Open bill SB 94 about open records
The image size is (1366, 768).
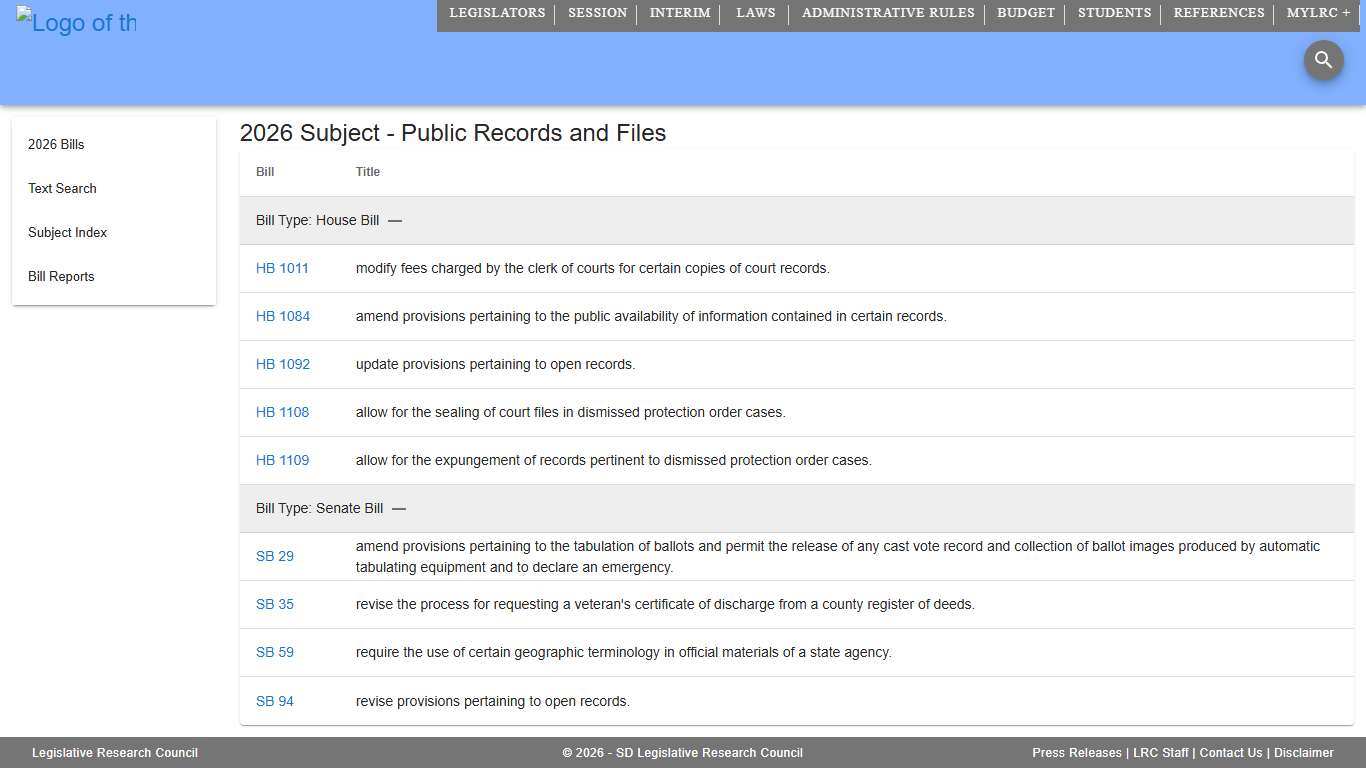coord(275,701)
